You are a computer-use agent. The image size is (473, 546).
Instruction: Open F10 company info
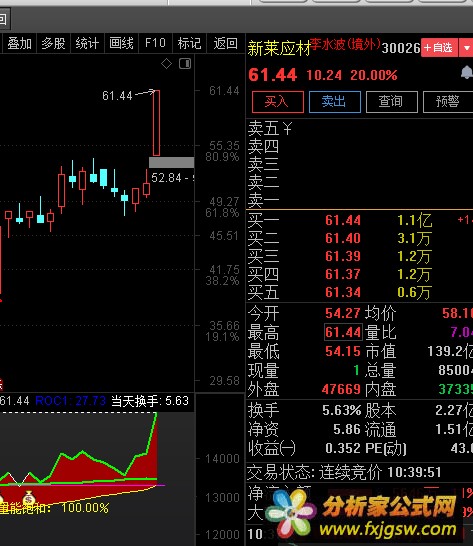155,44
